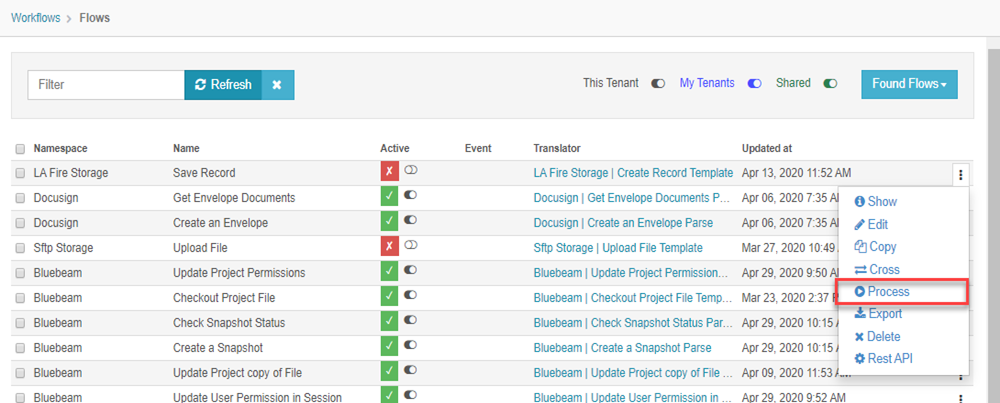
Task: Click the Namespace column header
Action: [x=61, y=149]
